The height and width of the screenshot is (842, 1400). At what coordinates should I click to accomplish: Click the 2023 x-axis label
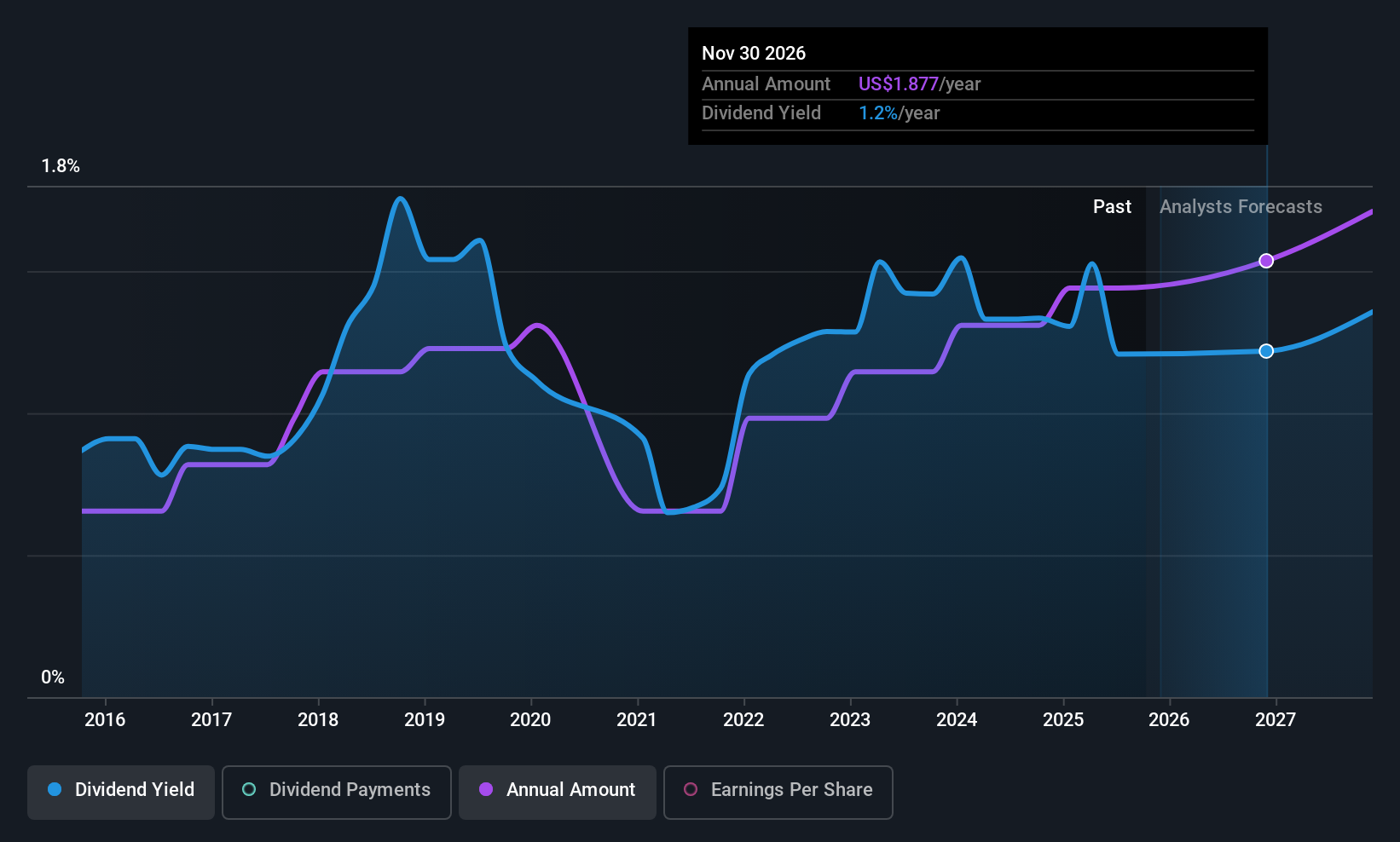[850, 720]
